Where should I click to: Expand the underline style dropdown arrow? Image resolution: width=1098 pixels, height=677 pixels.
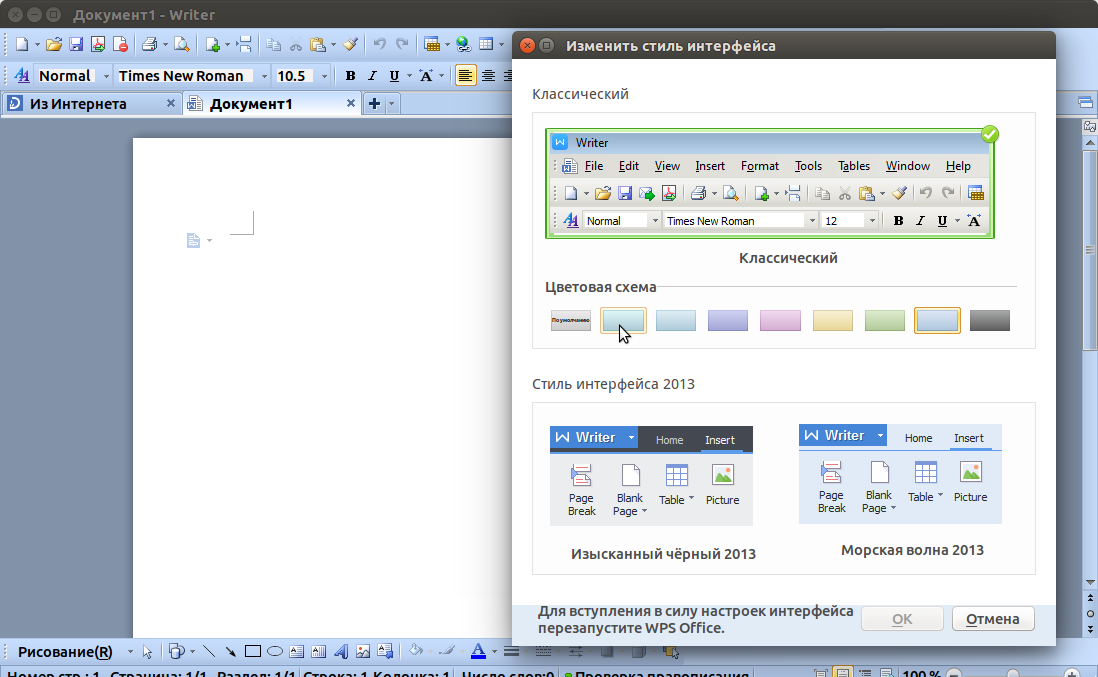[x=409, y=76]
